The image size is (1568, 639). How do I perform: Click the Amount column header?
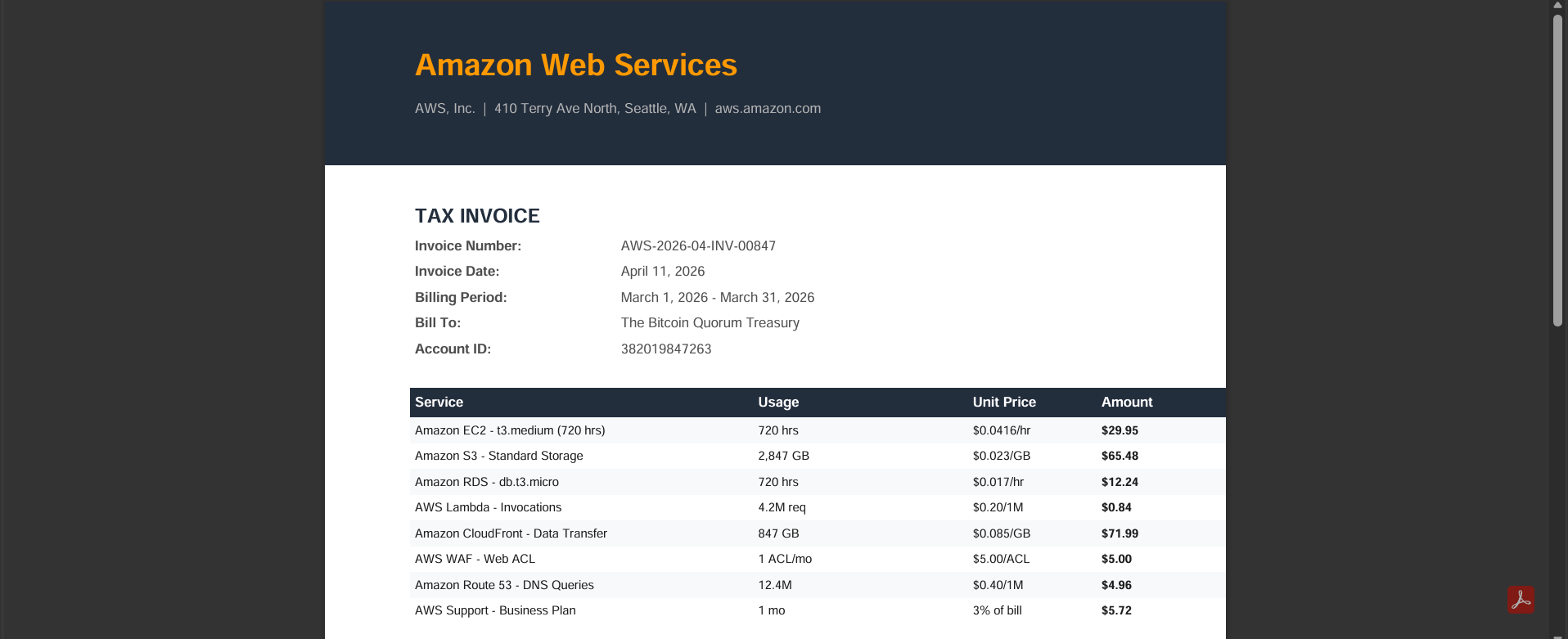click(x=1127, y=403)
